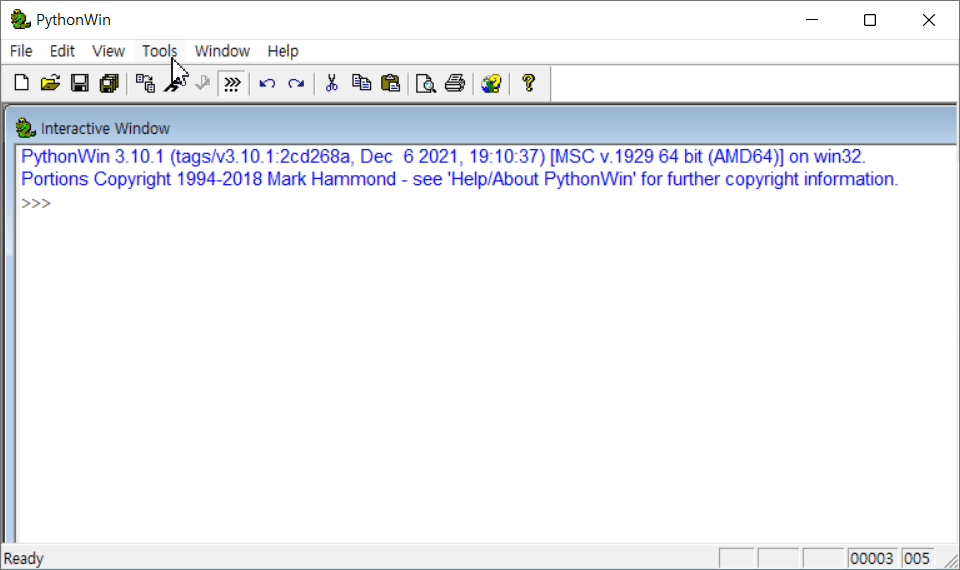Screen dimensions: 960x570
Task: Toggle the Interactive Window toolbar button
Action: (x=232, y=83)
